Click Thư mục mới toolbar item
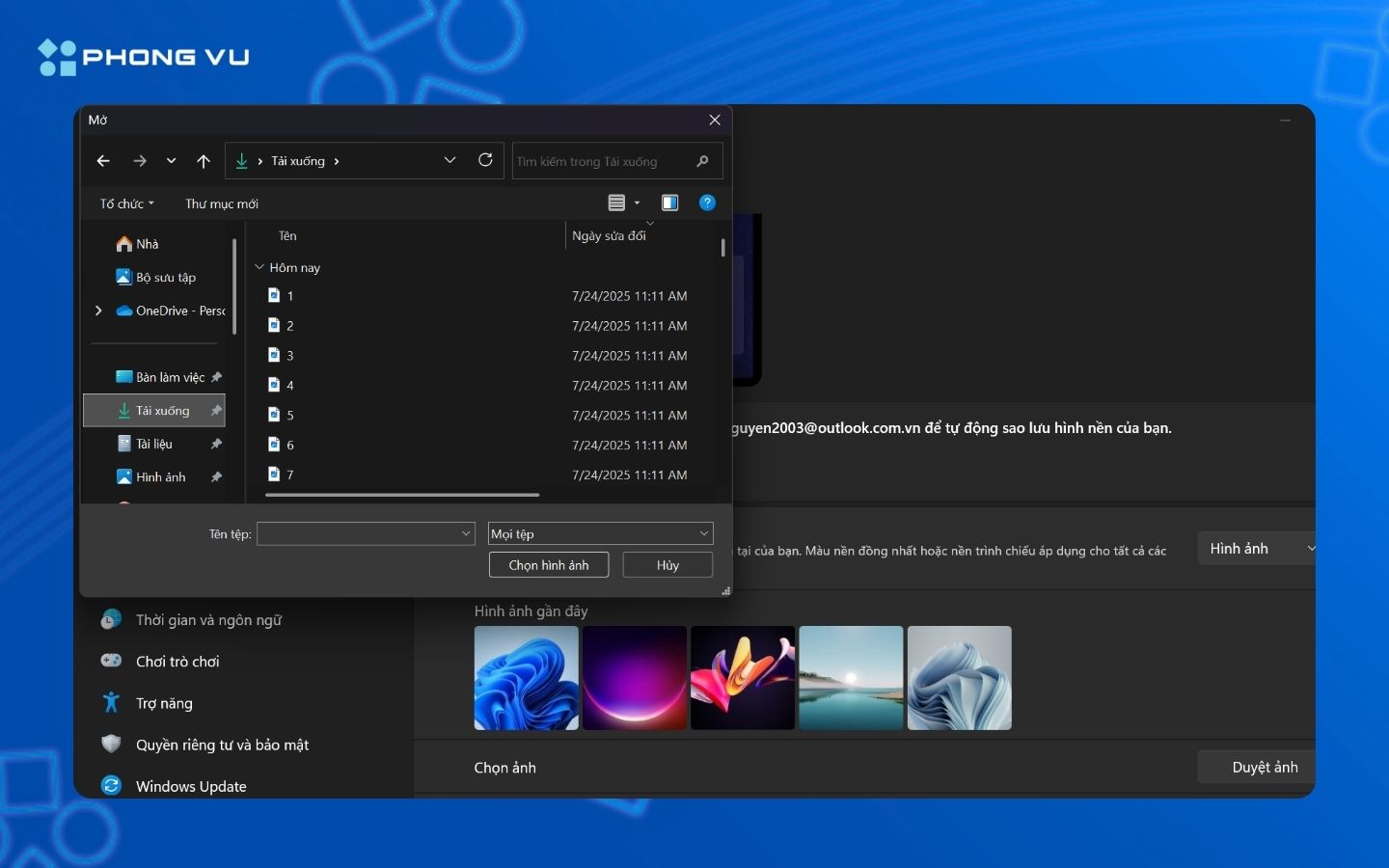Screen dimensions: 1389x868 222,203
